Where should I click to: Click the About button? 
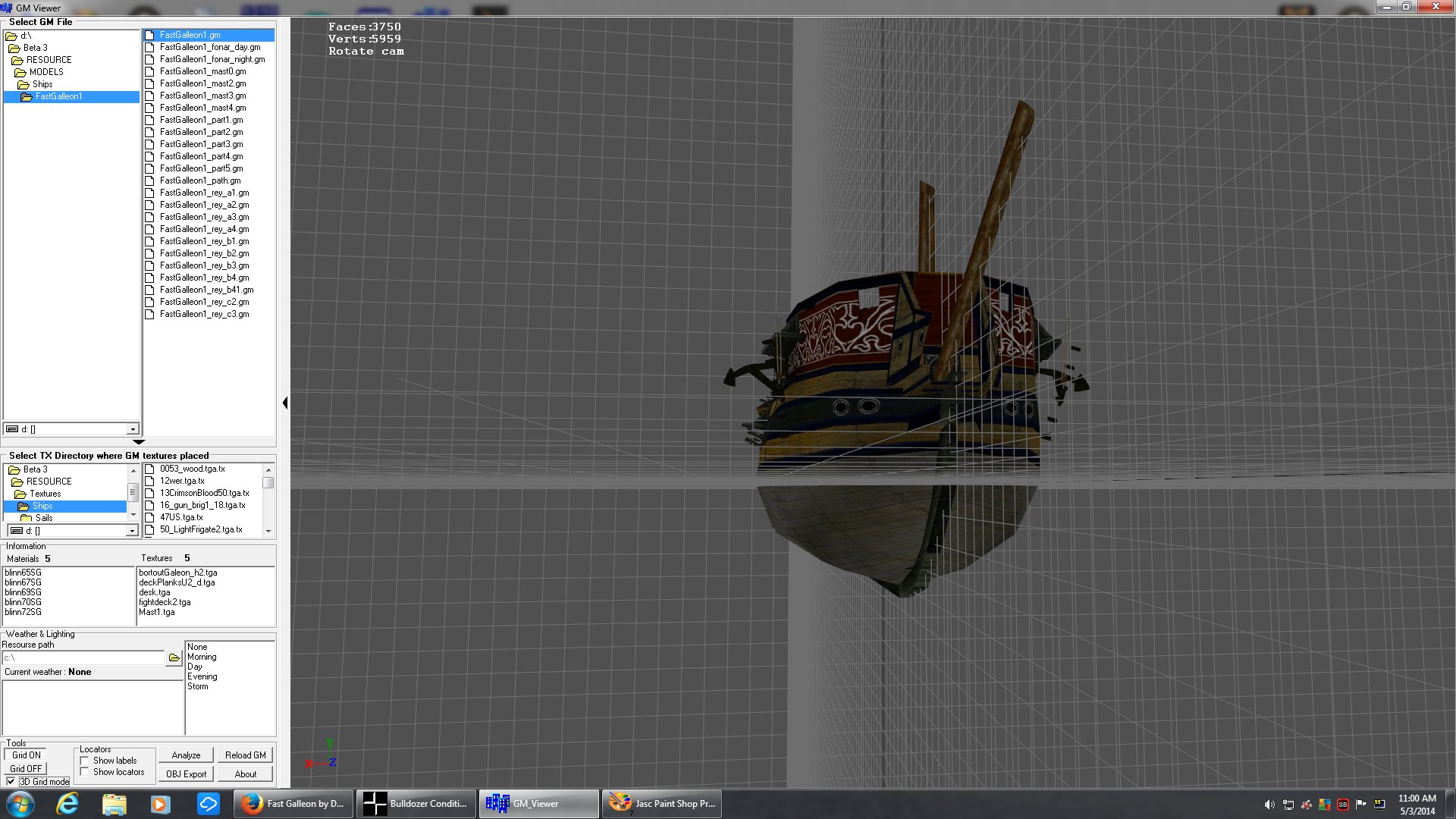(245, 774)
